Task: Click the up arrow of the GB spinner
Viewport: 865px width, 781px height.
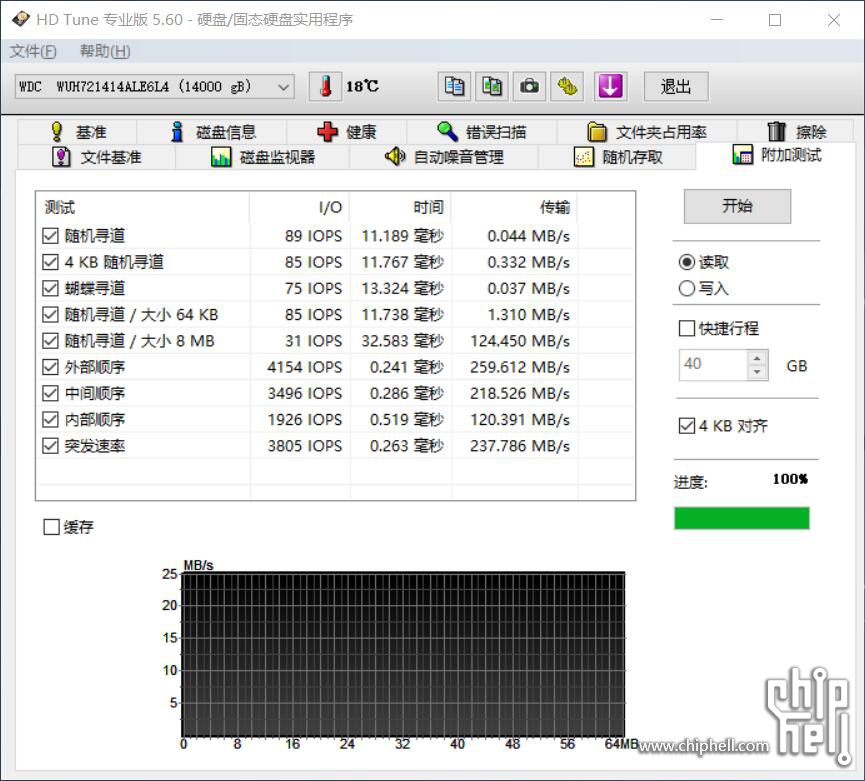Action: point(759,358)
